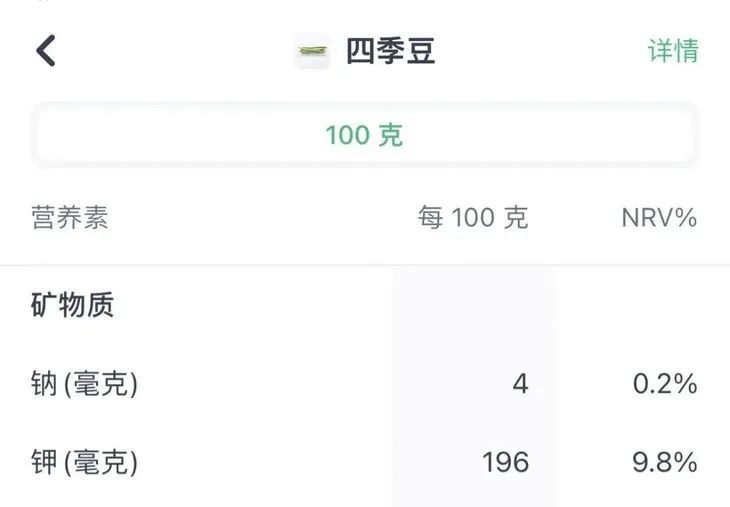Select the 每 100 克 column header

[472, 218]
